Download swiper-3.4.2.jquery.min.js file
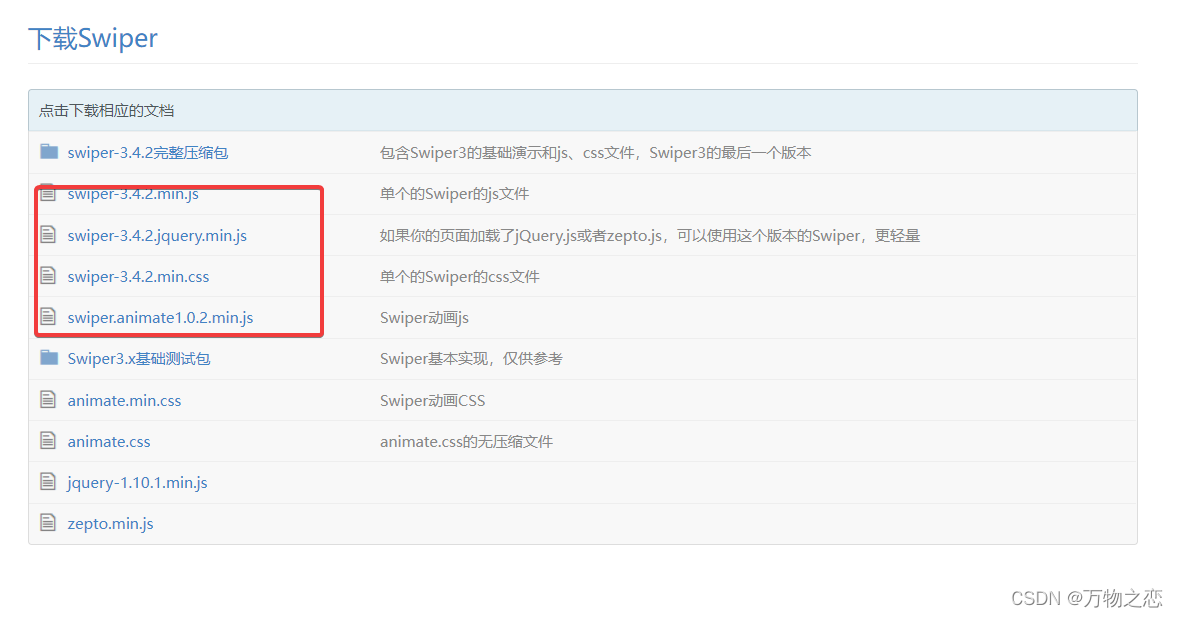The width and height of the screenshot is (1178, 617). click(x=157, y=235)
